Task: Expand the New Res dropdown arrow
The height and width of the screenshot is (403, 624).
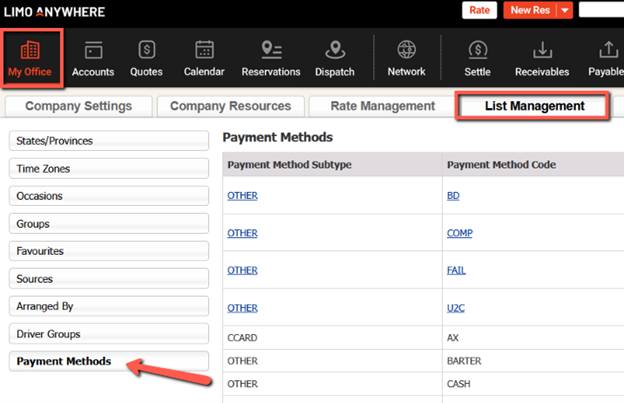Action: click(565, 11)
